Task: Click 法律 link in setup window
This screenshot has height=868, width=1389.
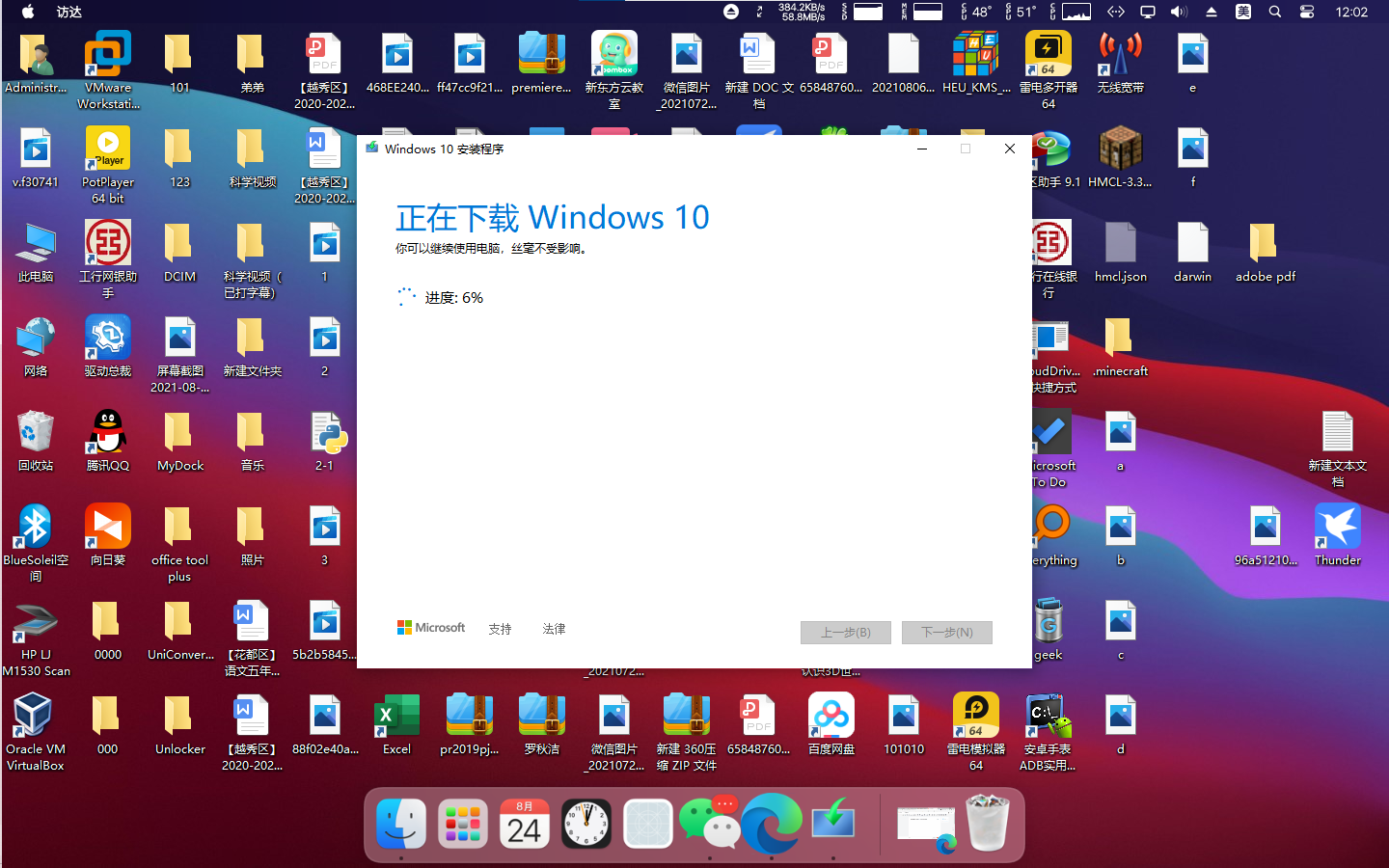Action: click(554, 629)
